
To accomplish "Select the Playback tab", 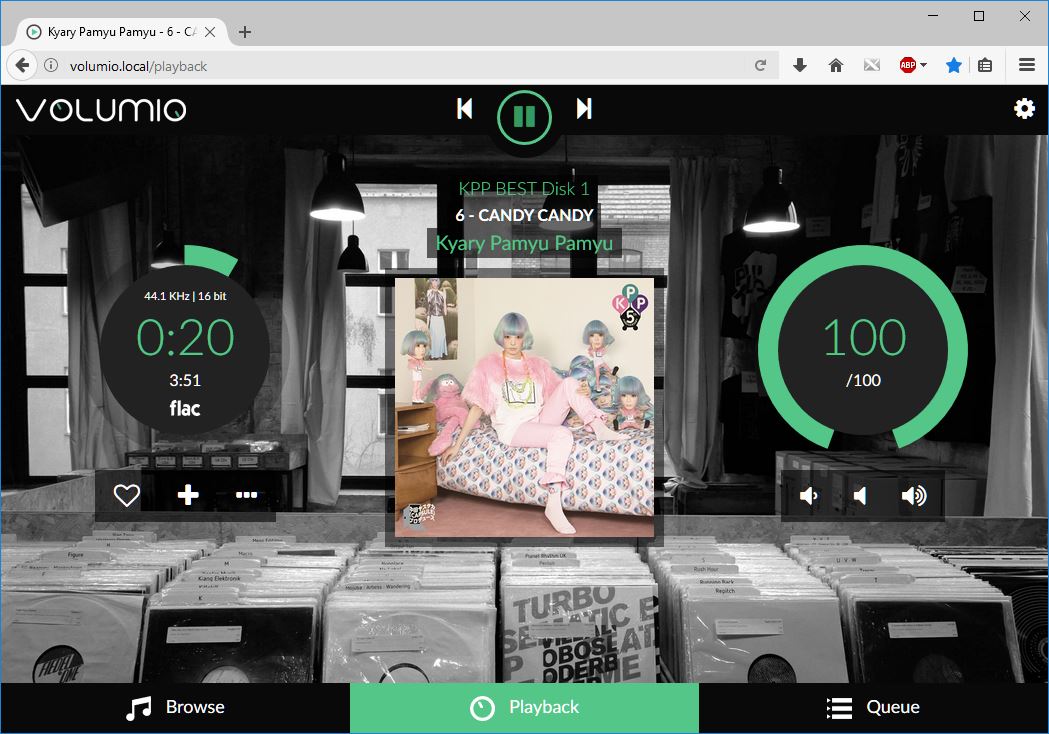I will pyautogui.click(x=524, y=708).
